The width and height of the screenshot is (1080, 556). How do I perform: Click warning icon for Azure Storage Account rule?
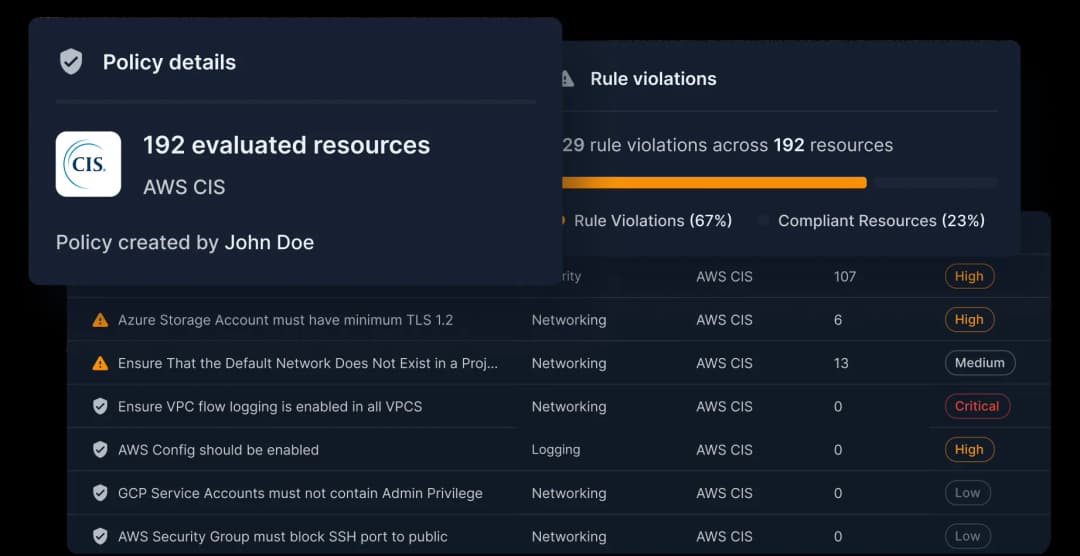pos(100,320)
